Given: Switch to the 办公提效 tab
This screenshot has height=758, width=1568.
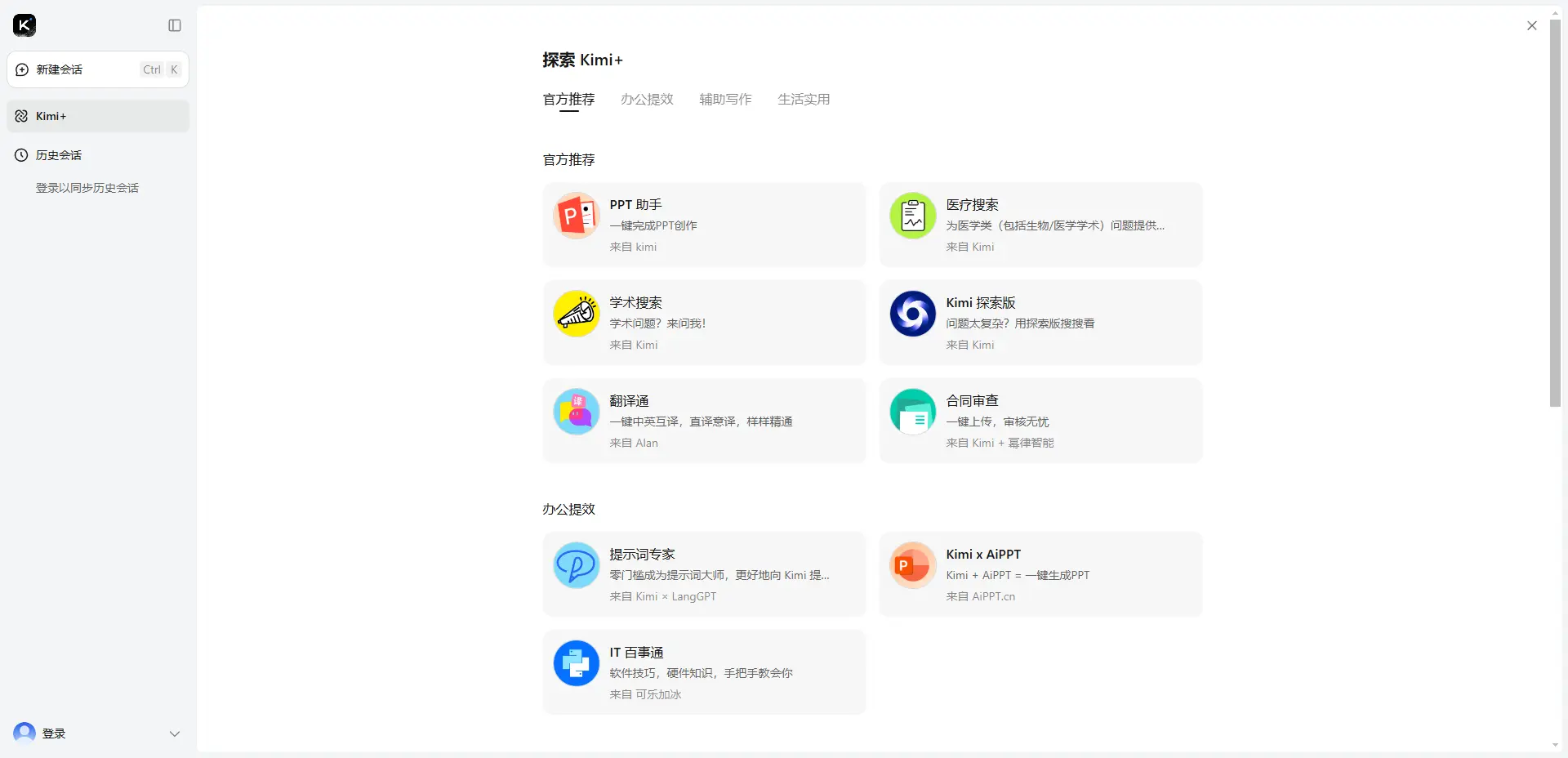Looking at the screenshot, I should coord(647,100).
